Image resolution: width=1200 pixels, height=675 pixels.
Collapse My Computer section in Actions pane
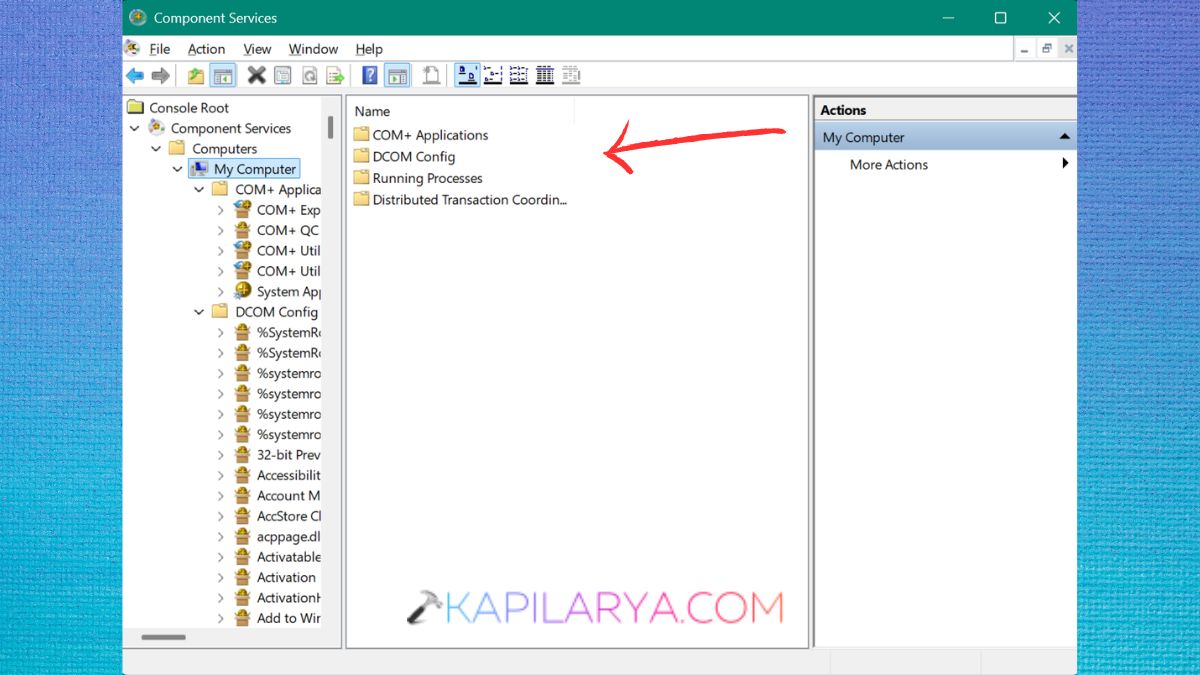(1065, 137)
